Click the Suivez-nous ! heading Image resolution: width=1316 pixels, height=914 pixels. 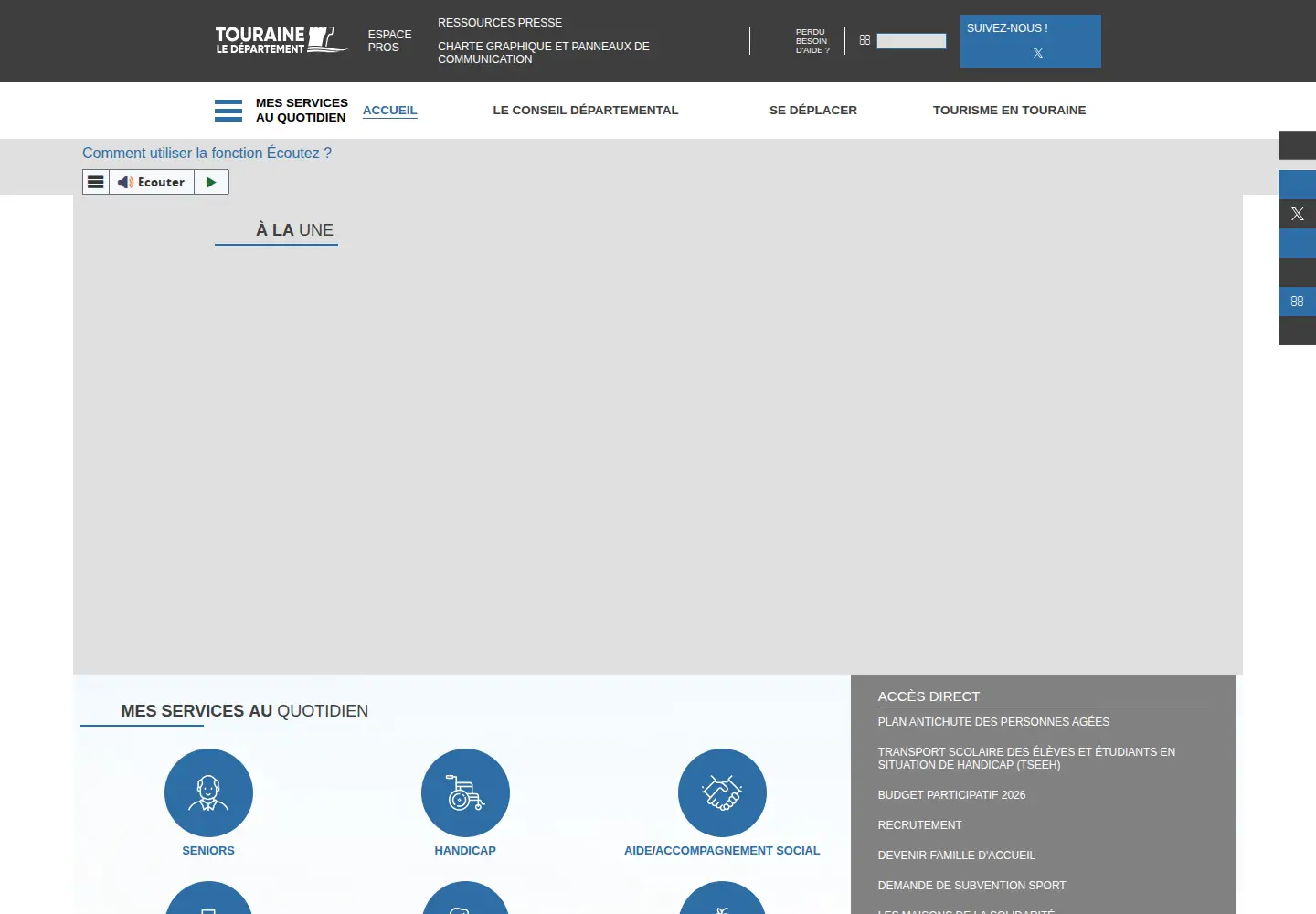point(1007,28)
